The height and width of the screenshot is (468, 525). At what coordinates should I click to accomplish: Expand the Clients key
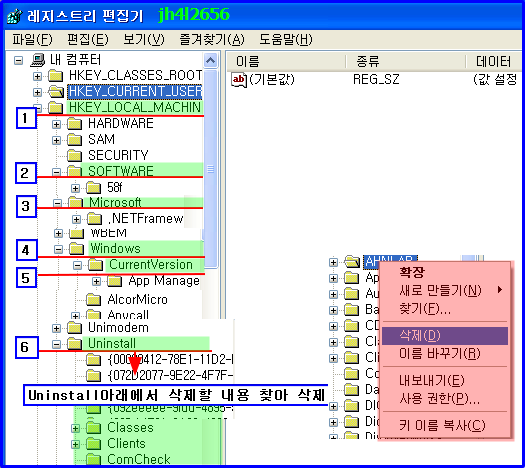coord(75,444)
